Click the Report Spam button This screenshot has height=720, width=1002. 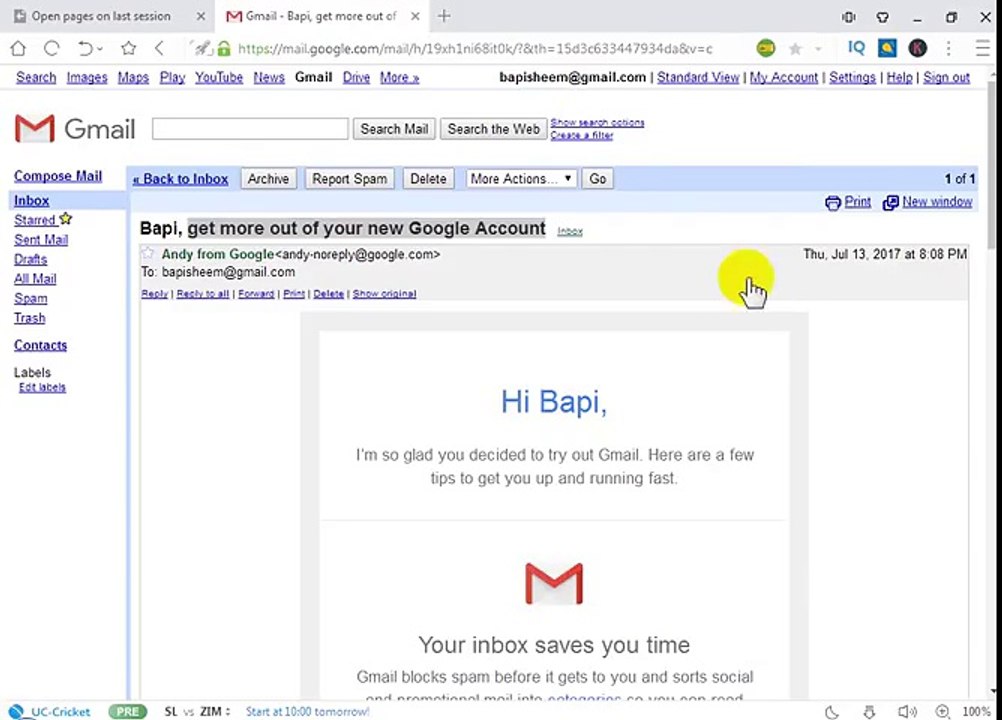[350, 179]
